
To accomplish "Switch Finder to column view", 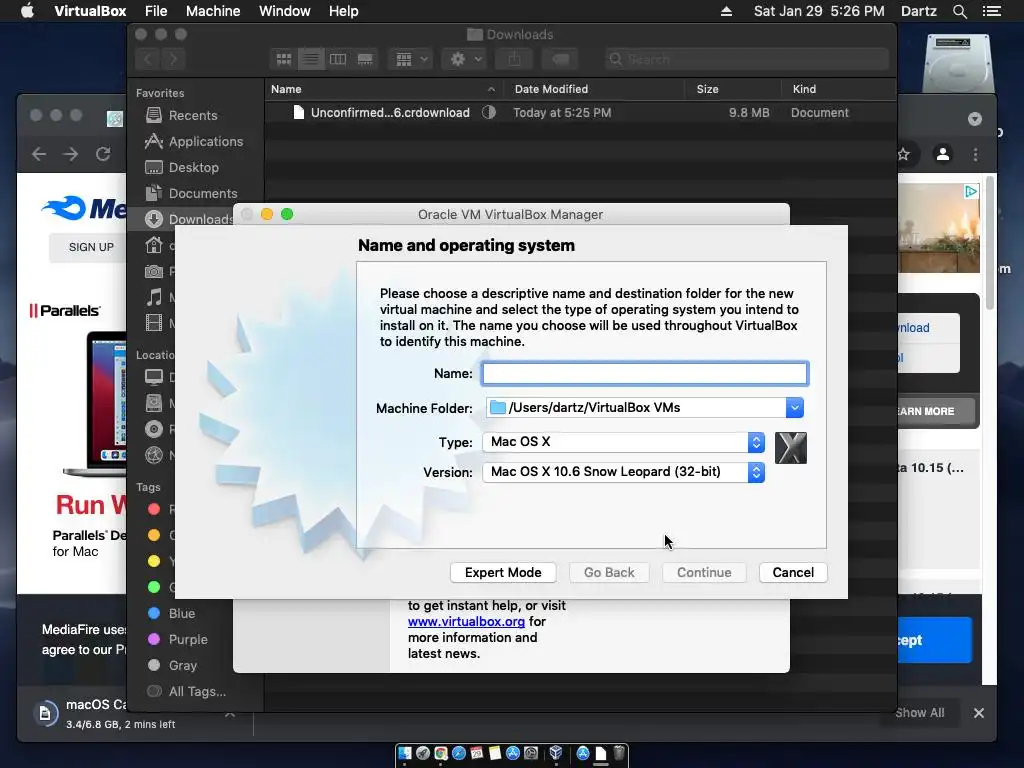I will (x=338, y=59).
